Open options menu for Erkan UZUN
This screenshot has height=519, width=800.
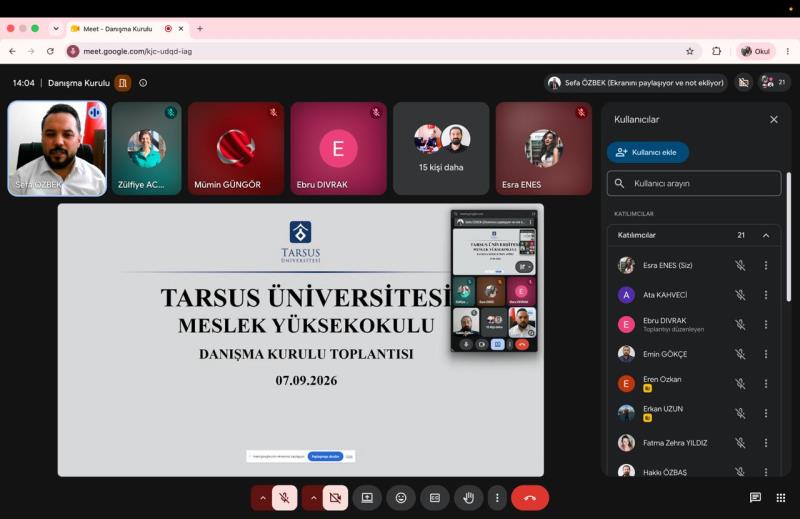click(766, 413)
